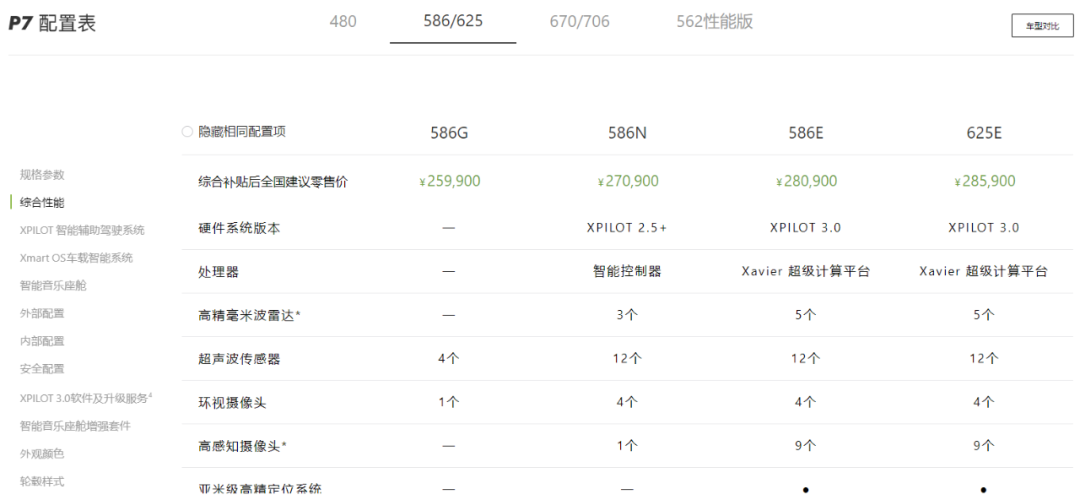
Task: Open 轮毂样式 sidebar item
Action: pyautogui.click(x=42, y=481)
